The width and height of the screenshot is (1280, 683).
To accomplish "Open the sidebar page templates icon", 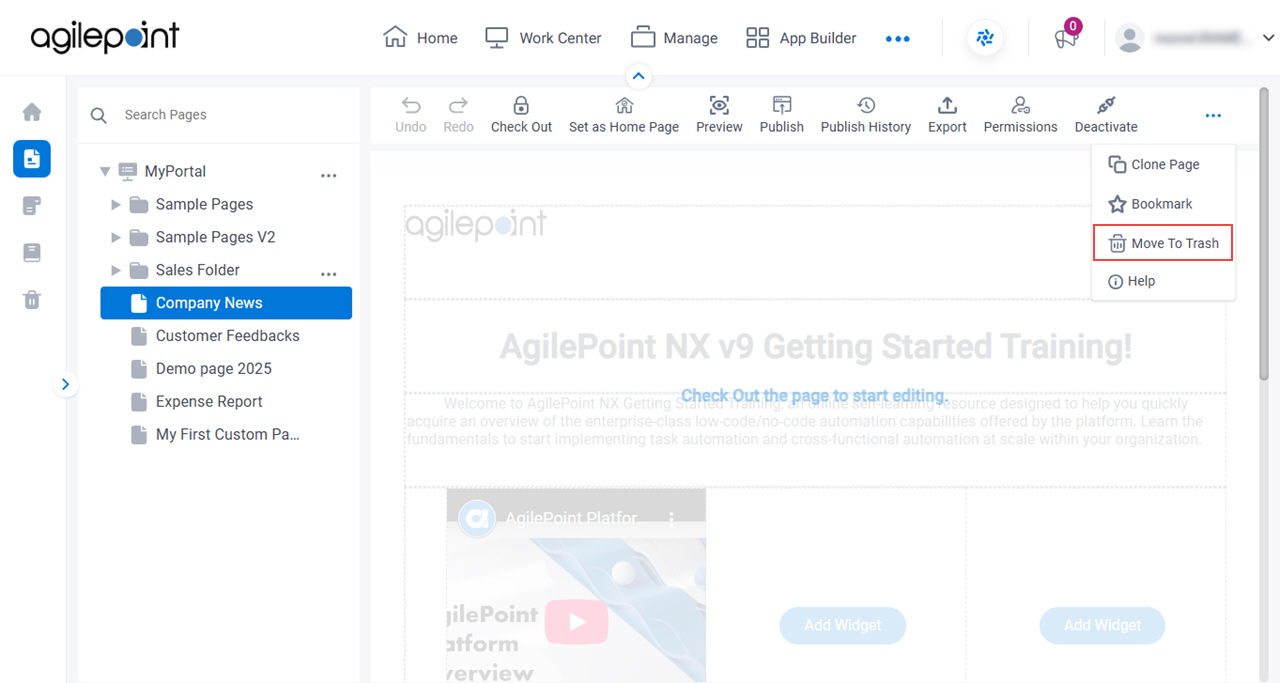I will [x=32, y=206].
